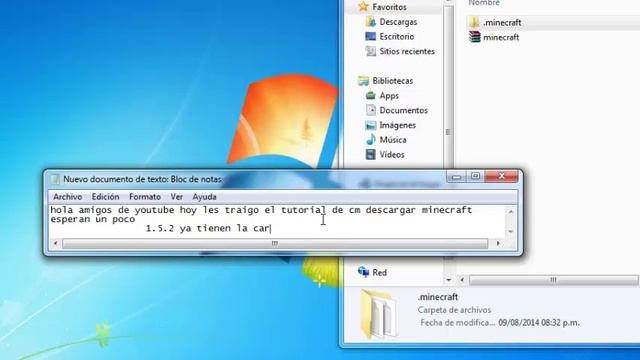The height and width of the screenshot is (360, 640).
Task: Click the Notepad horizontal scroll left arrow
Action: (x=56, y=243)
